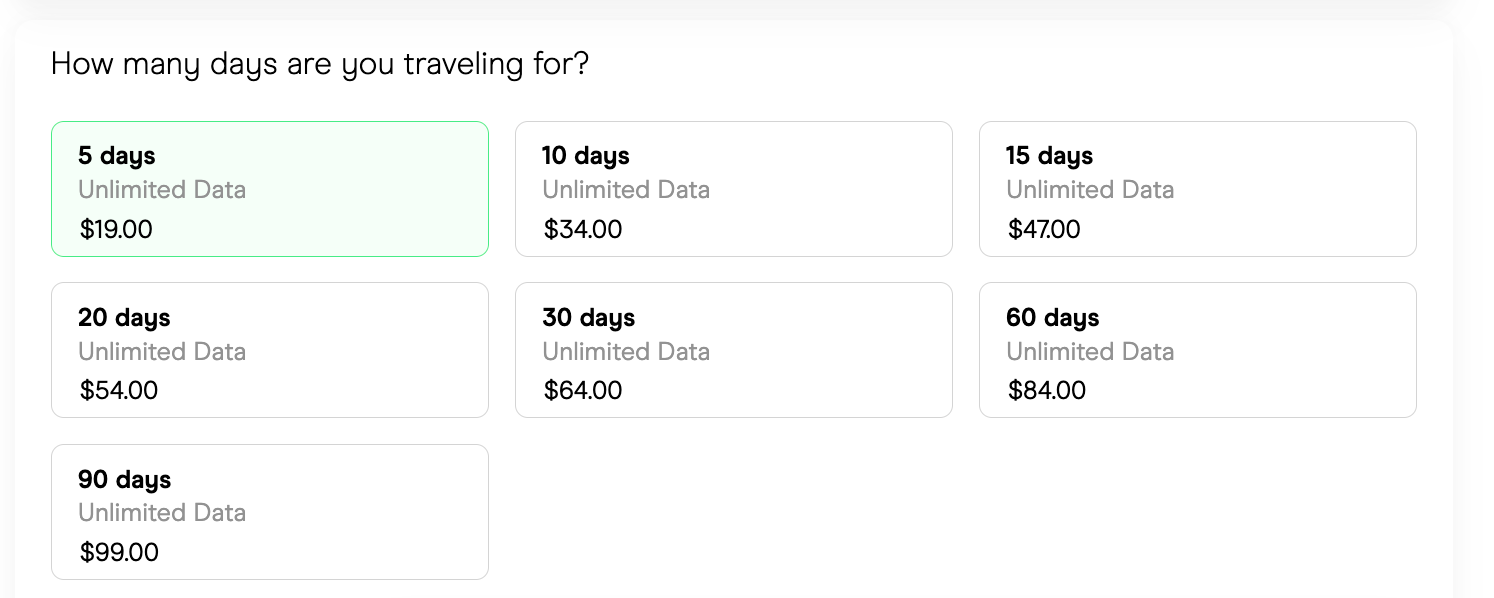
Task: Choose the 20 days plan
Action: tap(269, 349)
